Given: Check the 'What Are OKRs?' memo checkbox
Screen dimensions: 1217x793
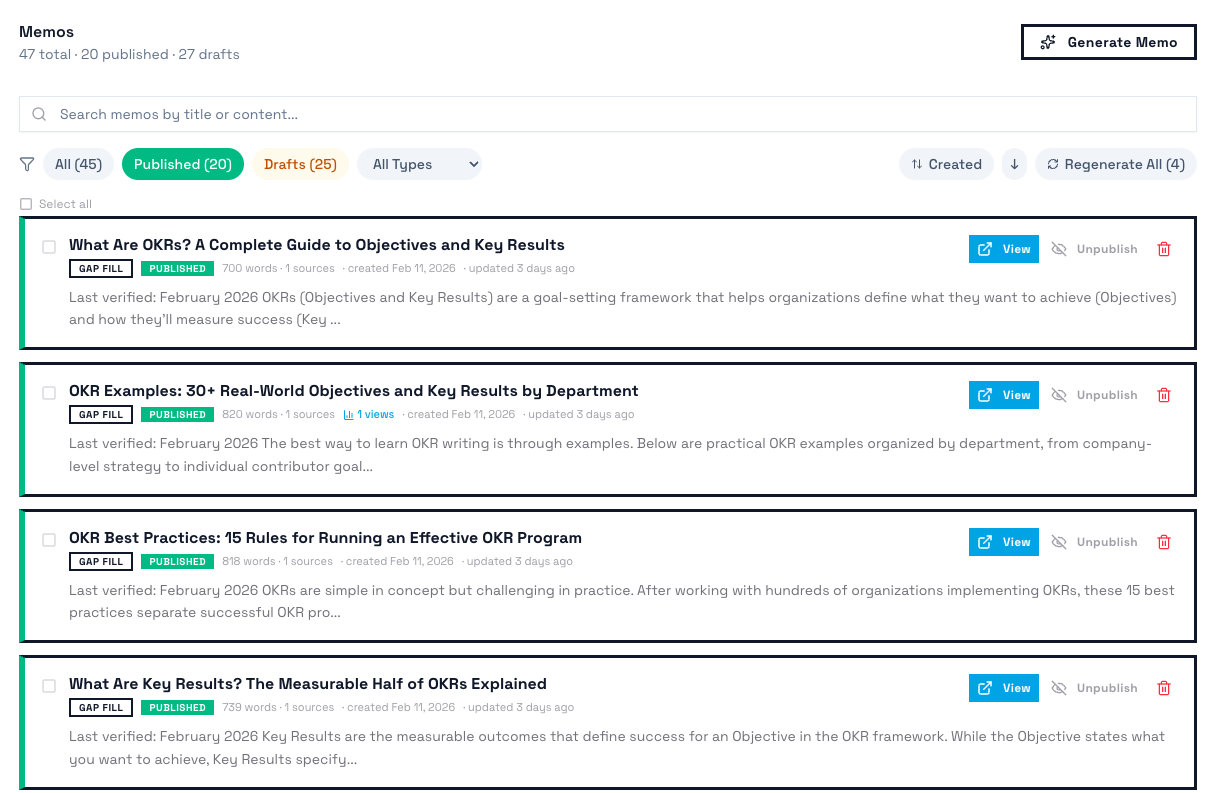Looking at the screenshot, I should [48, 246].
